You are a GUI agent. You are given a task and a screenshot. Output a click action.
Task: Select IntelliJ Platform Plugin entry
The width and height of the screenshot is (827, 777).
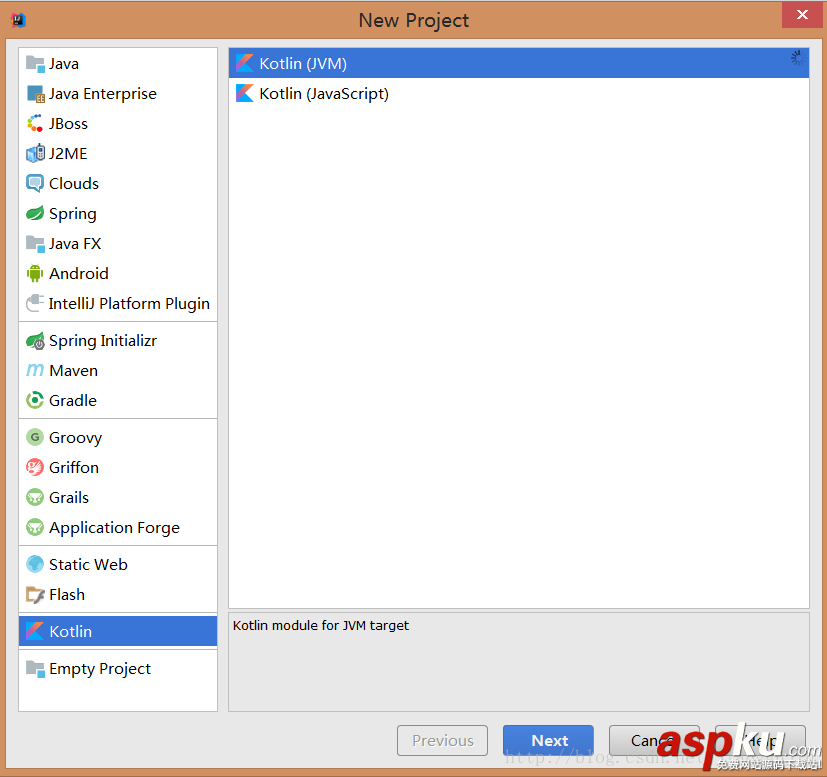(118, 303)
